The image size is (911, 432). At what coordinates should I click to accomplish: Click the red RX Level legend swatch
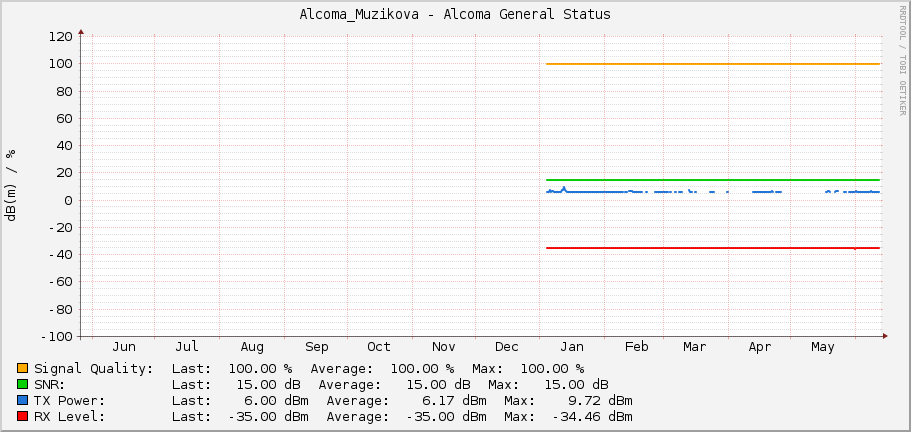point(23,416)
